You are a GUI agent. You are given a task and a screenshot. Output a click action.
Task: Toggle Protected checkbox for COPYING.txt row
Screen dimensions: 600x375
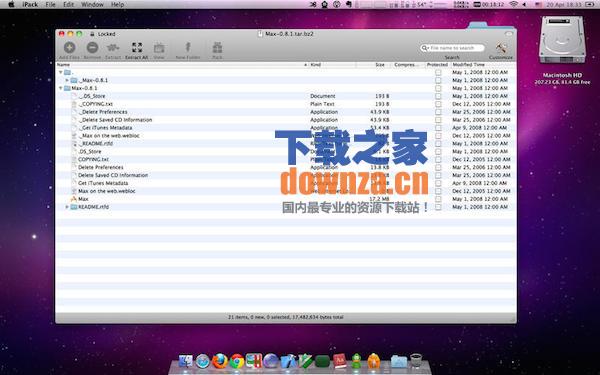438,159
